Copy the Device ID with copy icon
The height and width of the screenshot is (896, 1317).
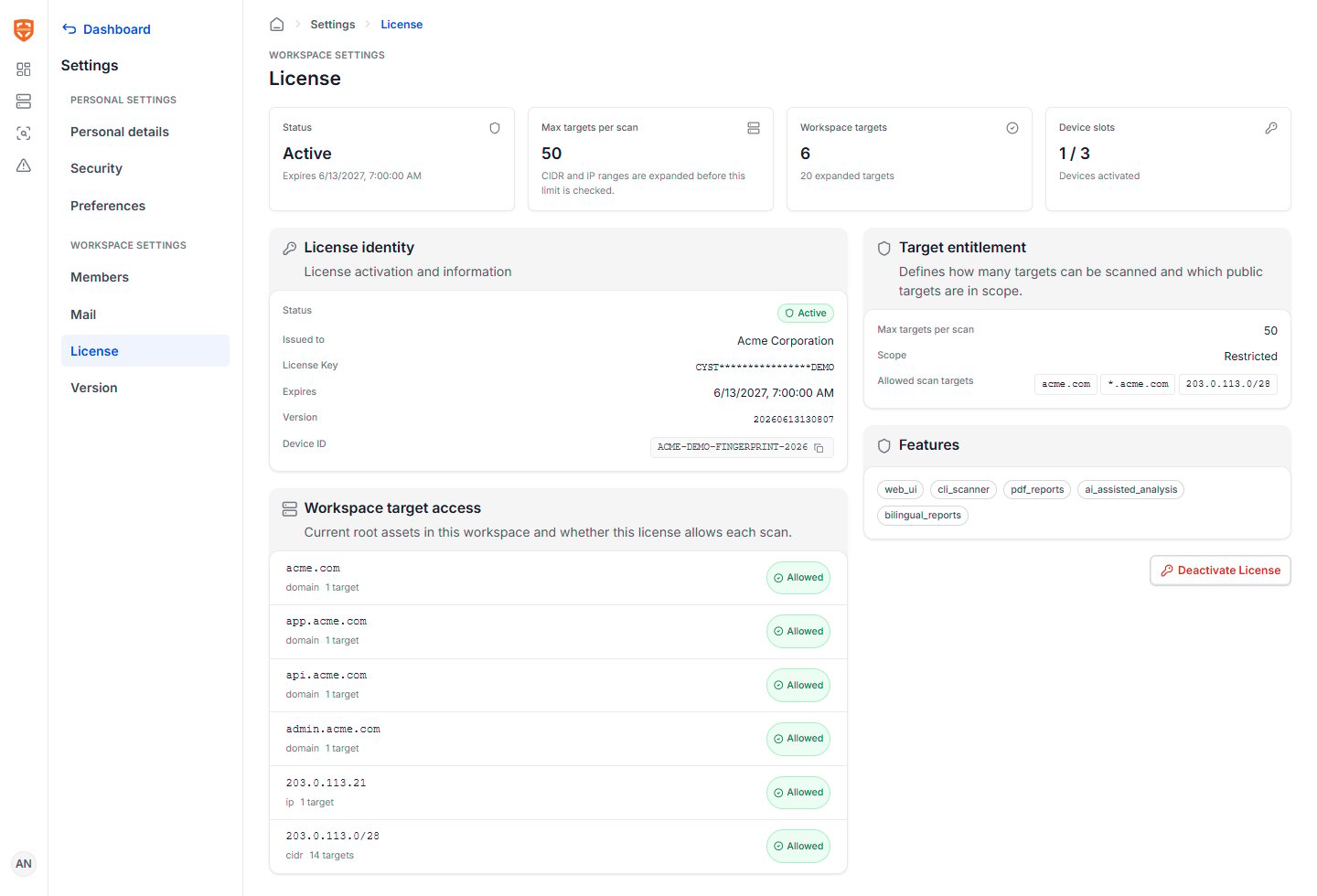click(819, 448)
